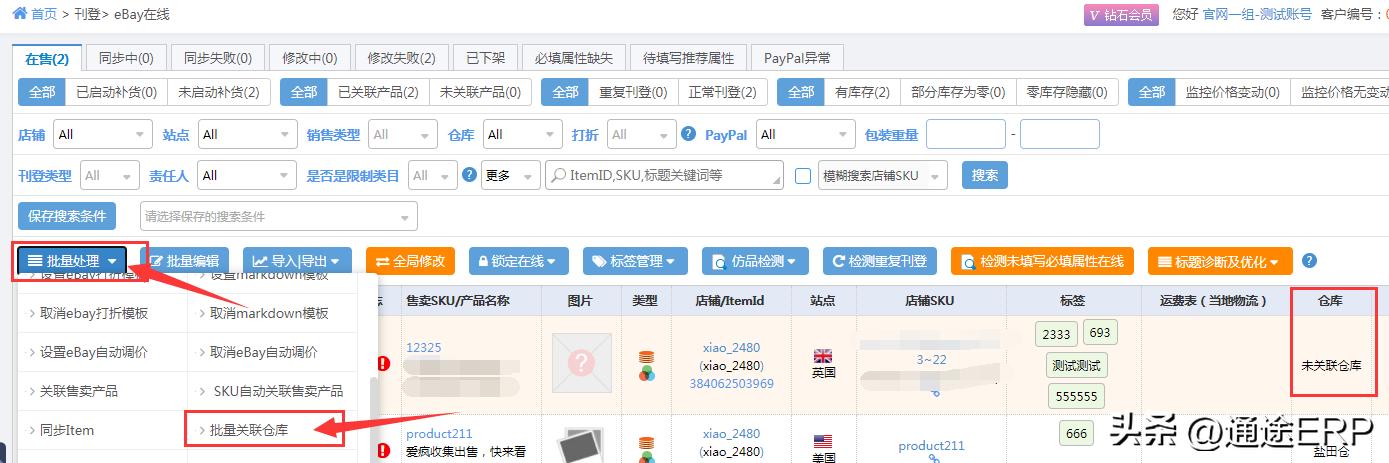Image resolution: width=1389 pixels, height=463 pixels.
Task: Open product211 image thumbnail
Action: tap(581, 445)
